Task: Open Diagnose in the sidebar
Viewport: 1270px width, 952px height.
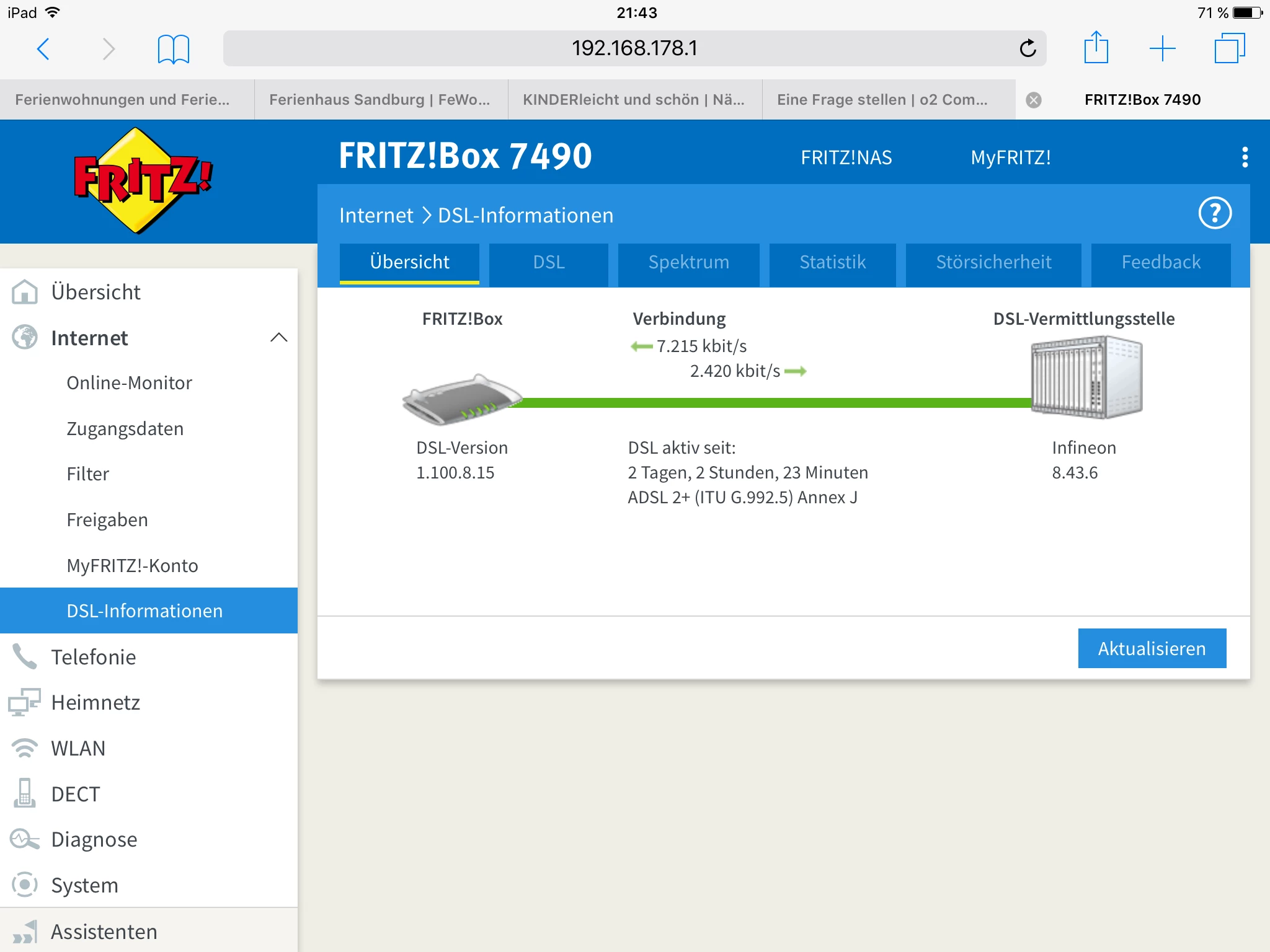Action: pyautogui.click(x=149, y=839)
